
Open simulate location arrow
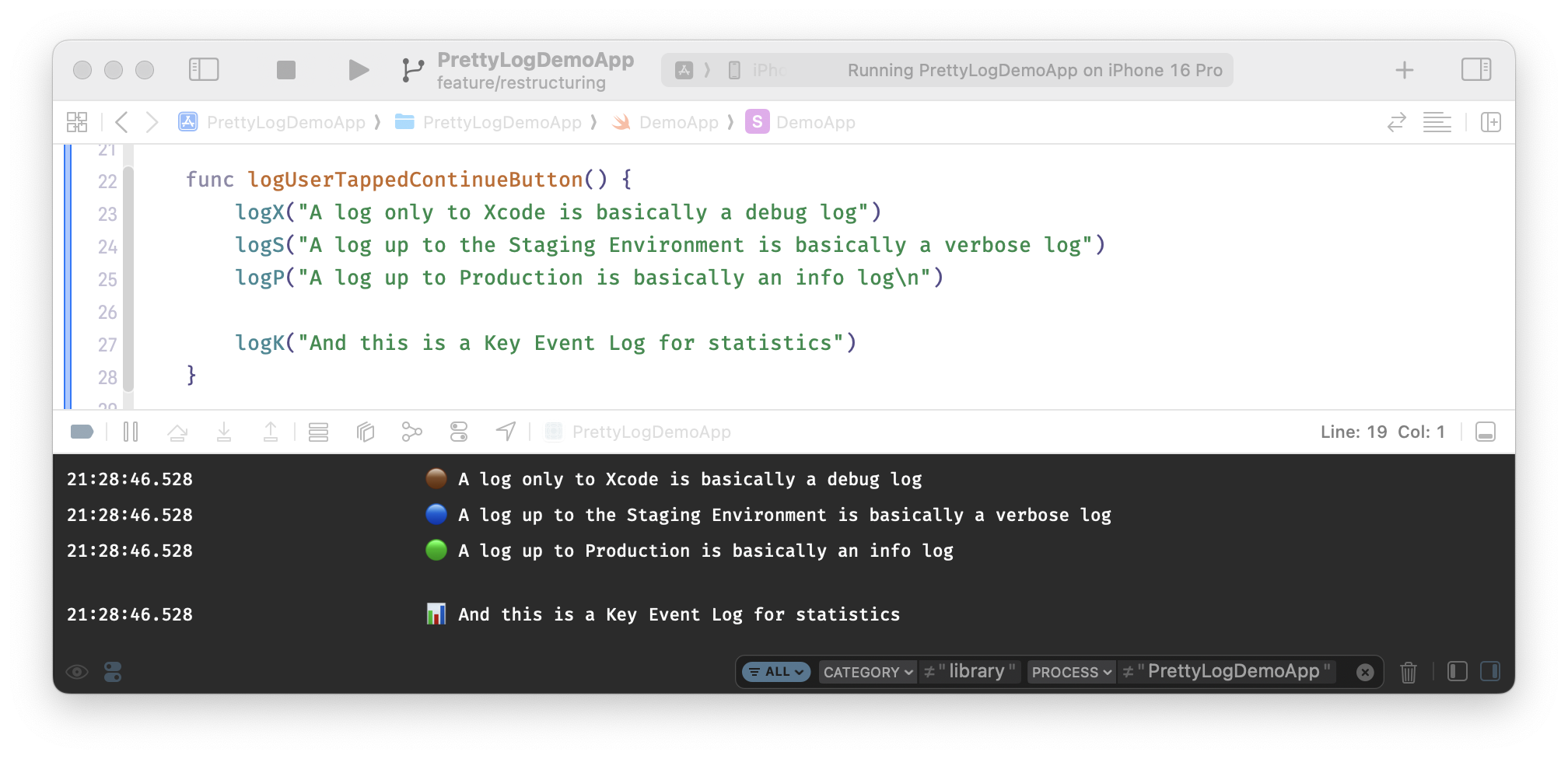pos(506,432)
